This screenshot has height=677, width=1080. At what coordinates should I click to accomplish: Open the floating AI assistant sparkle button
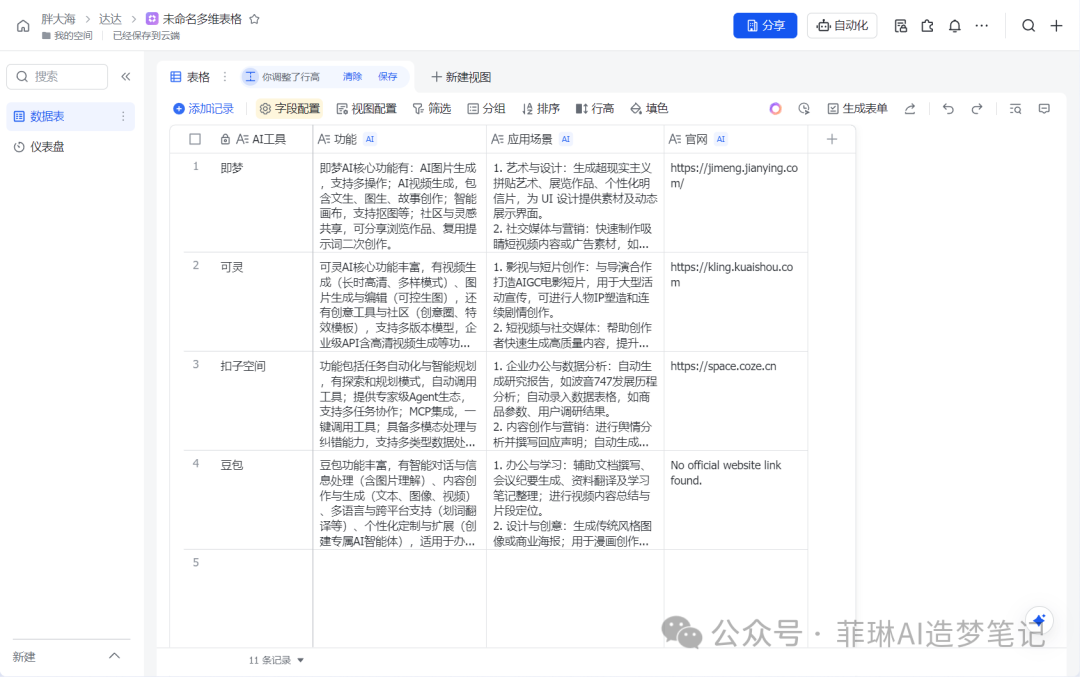[1039, 621]
